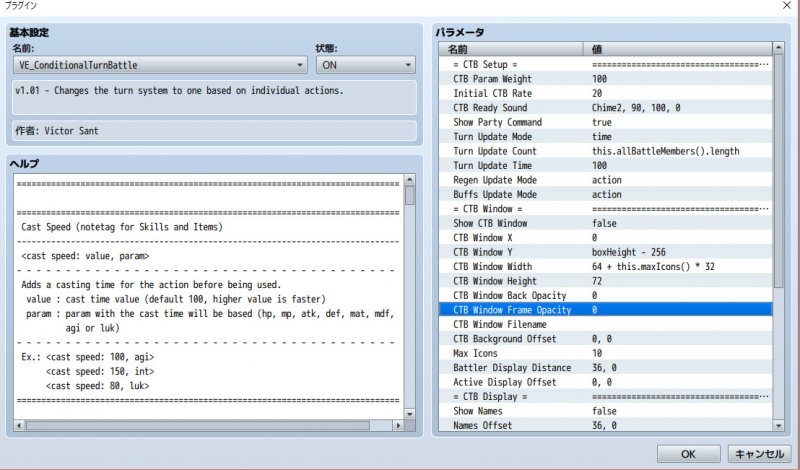This screenshot has width=800, height=470.
Task: Click help horizontal scroll right arrow
Action: [x=398, y=425]
